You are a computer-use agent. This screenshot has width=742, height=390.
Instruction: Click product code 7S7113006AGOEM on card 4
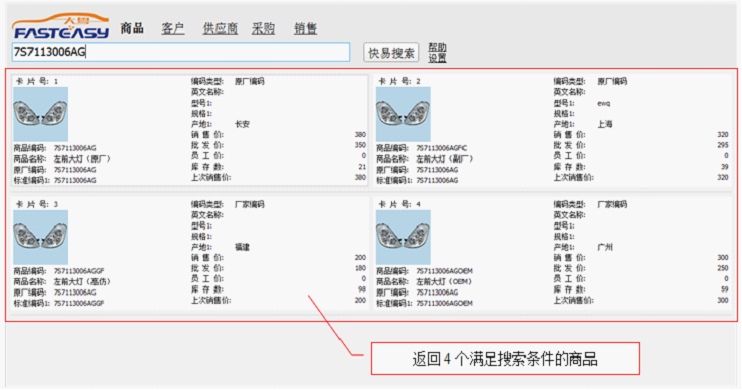(444, 271)
